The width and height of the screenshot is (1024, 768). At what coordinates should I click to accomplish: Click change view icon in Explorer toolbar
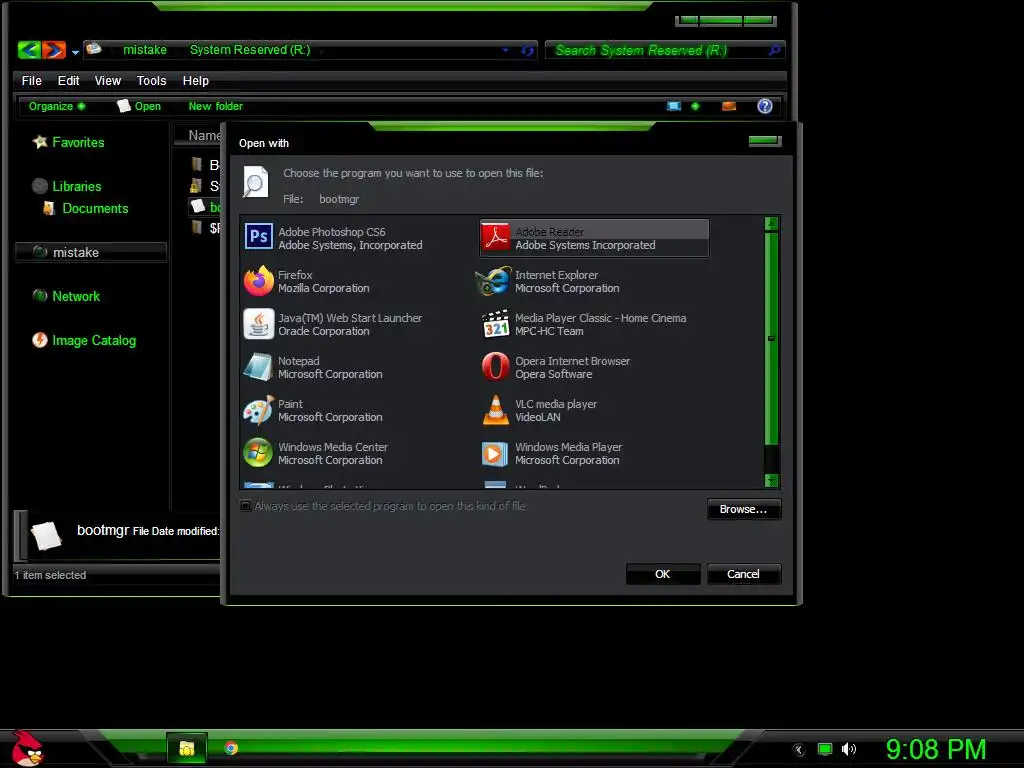tap(674, 106)
